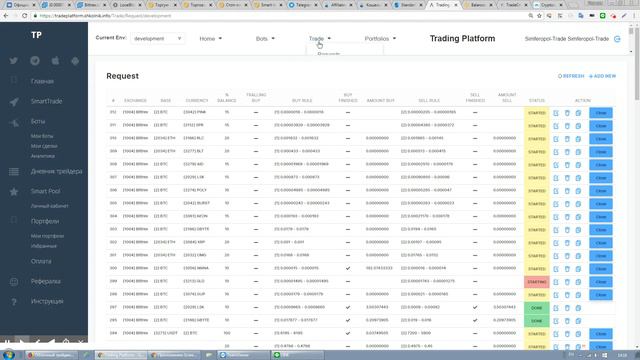Edit request row 312 (PINK)
Viewport: 640px width, 360px height.
pos(556,113)
